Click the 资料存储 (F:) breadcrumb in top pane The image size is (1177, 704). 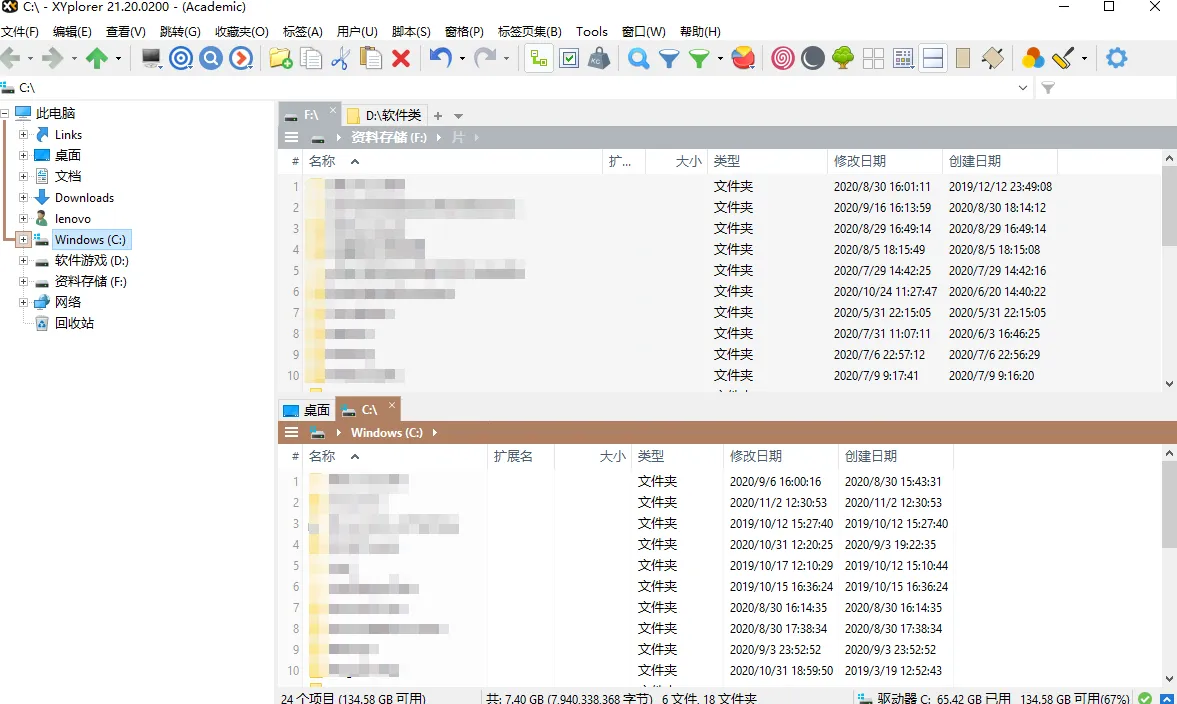388,138
